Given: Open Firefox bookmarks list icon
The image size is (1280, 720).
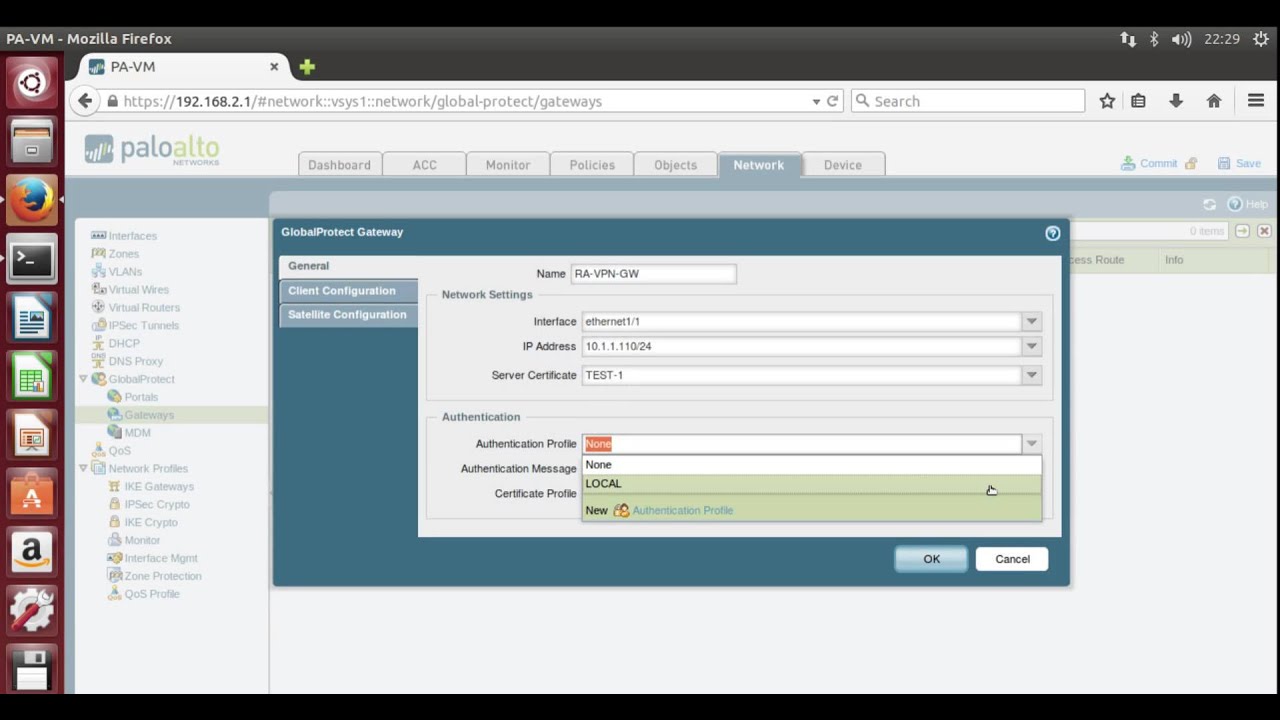Looking at the screenshot, I should (1138, 101).
